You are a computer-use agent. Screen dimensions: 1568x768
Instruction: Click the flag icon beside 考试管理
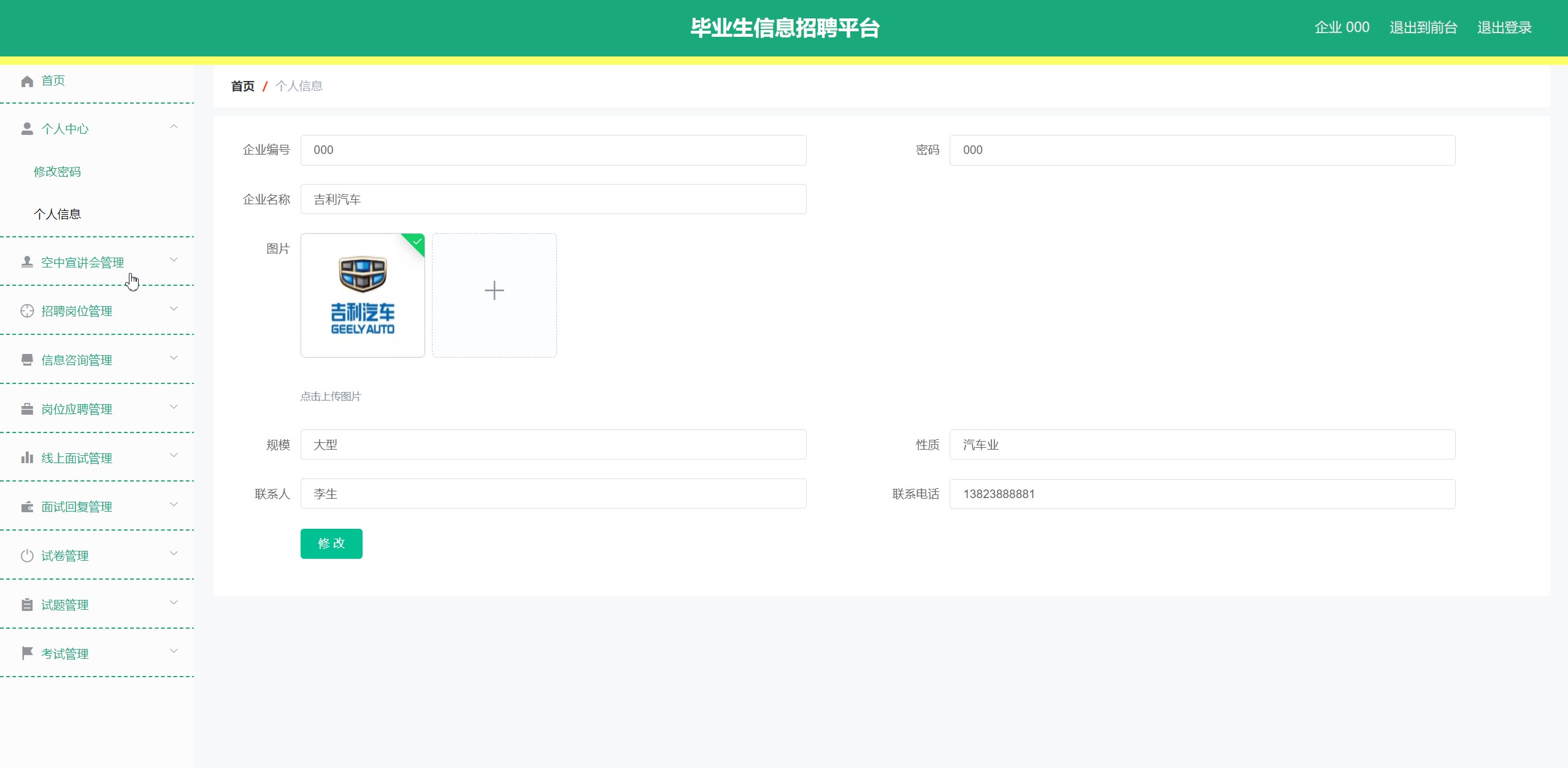27,653
